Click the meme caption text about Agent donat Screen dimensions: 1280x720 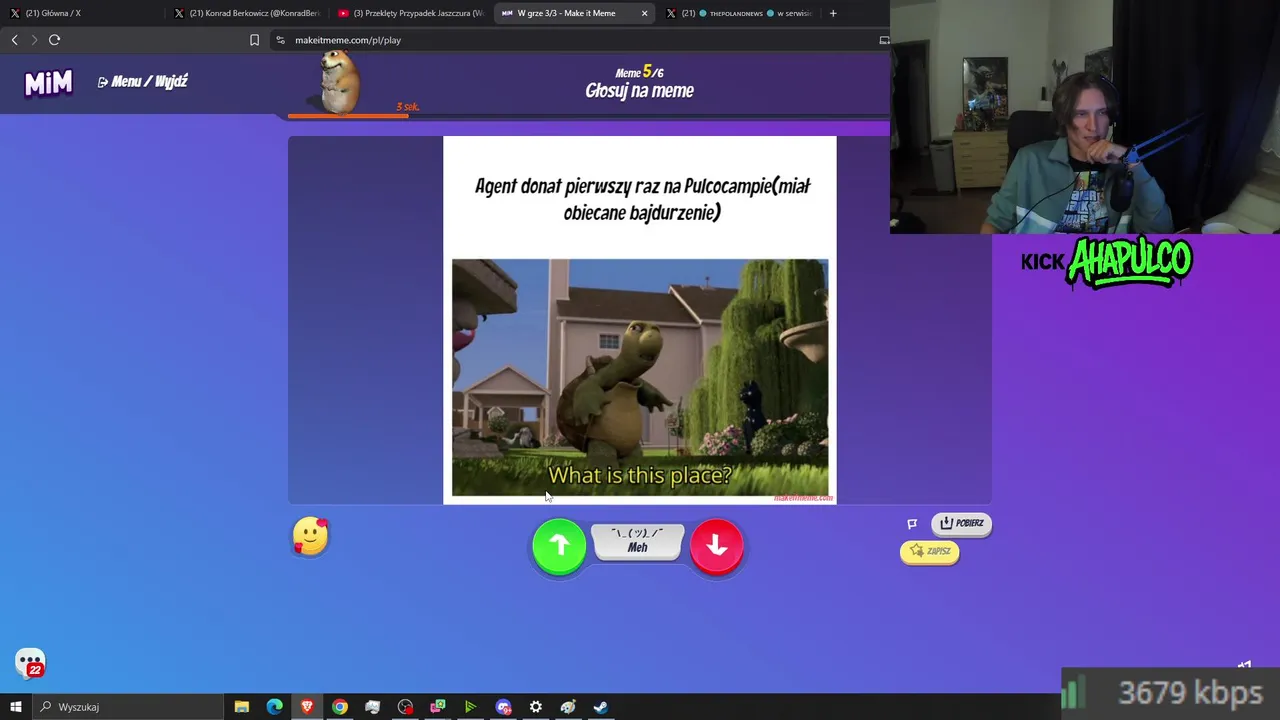[x=641, y=198]
